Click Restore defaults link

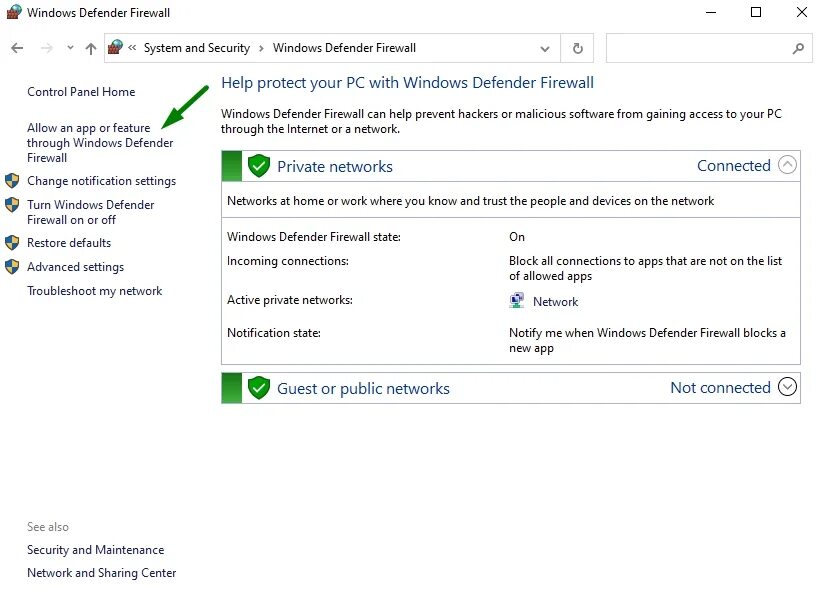coord(69,243)
